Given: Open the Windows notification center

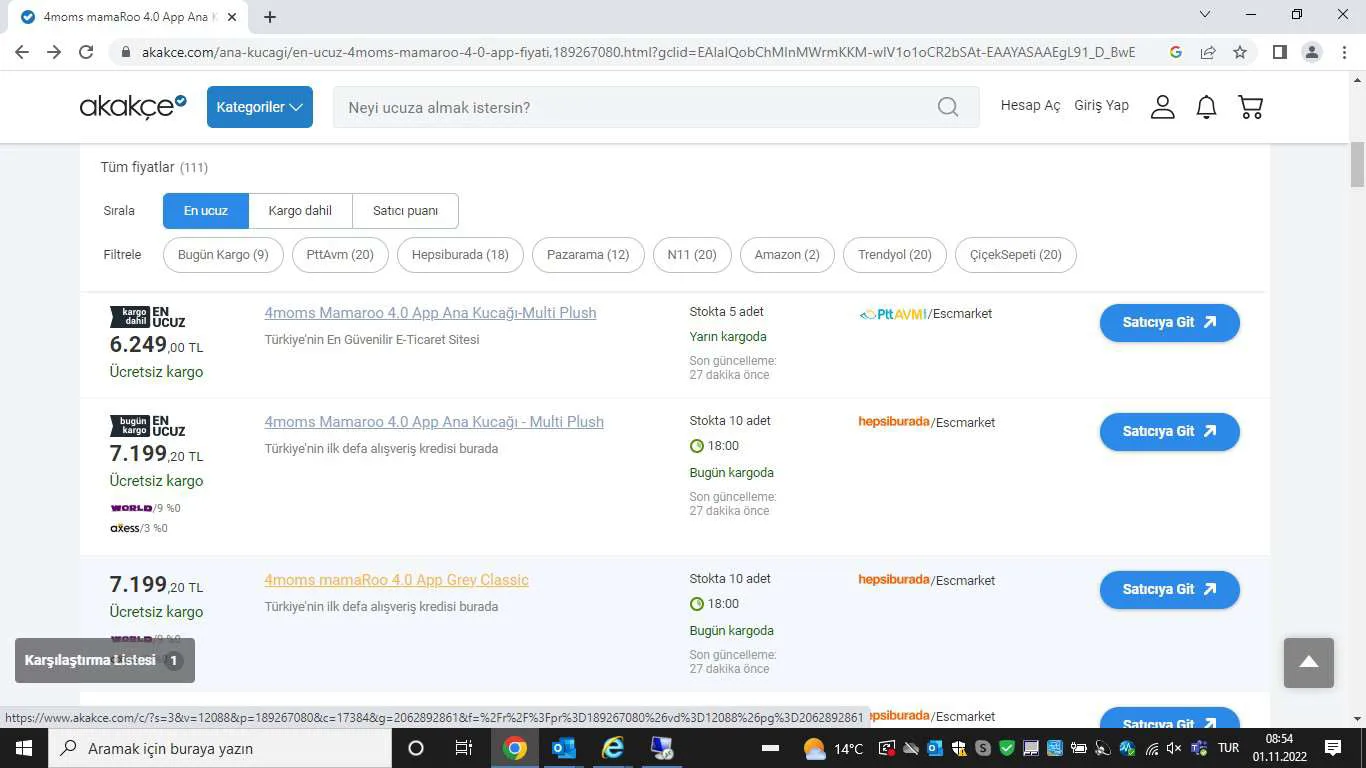Looking at the screenshot, I should click(x=1332, y=748).
